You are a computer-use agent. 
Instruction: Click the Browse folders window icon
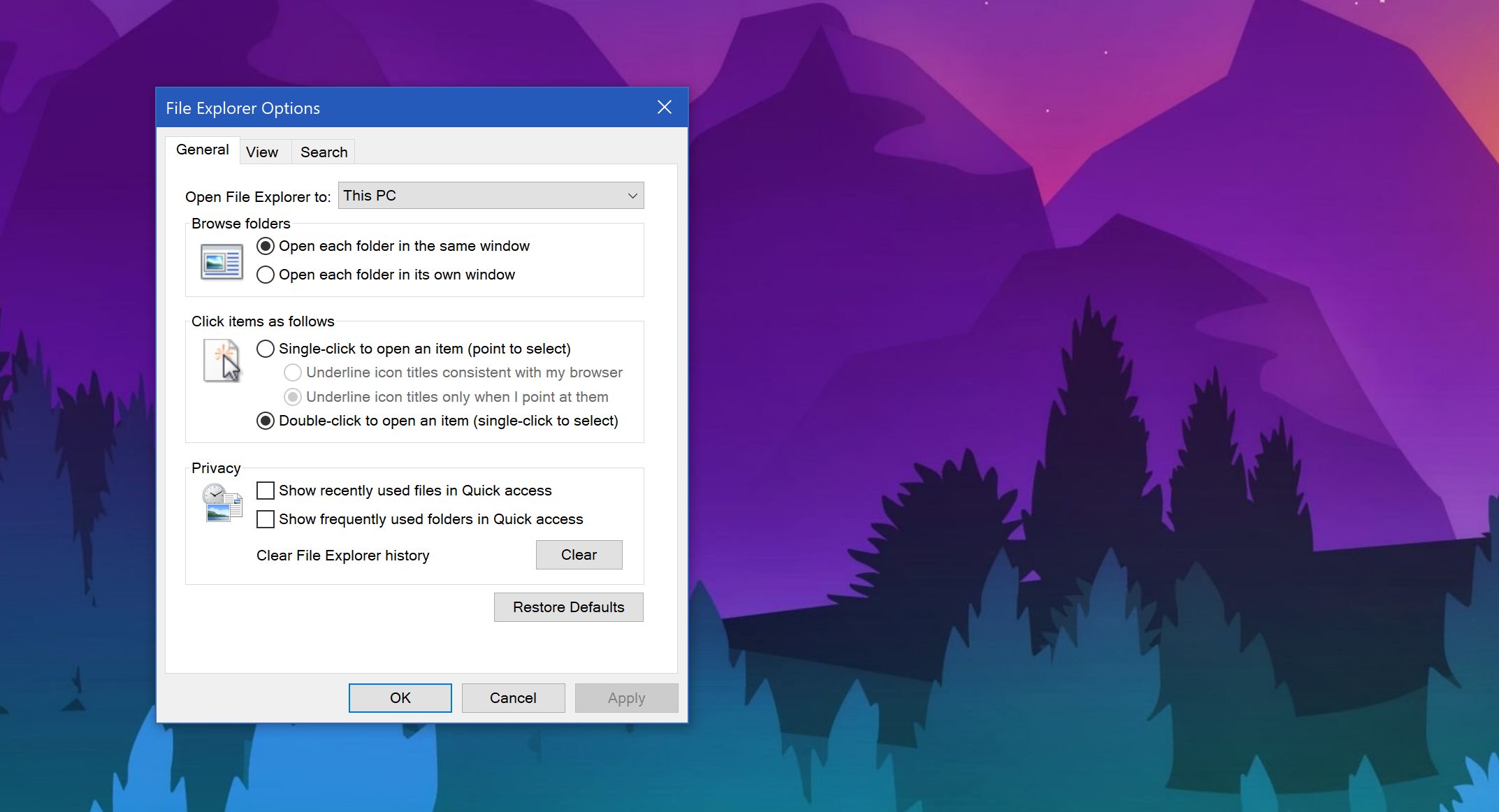(x=222, y=262)
